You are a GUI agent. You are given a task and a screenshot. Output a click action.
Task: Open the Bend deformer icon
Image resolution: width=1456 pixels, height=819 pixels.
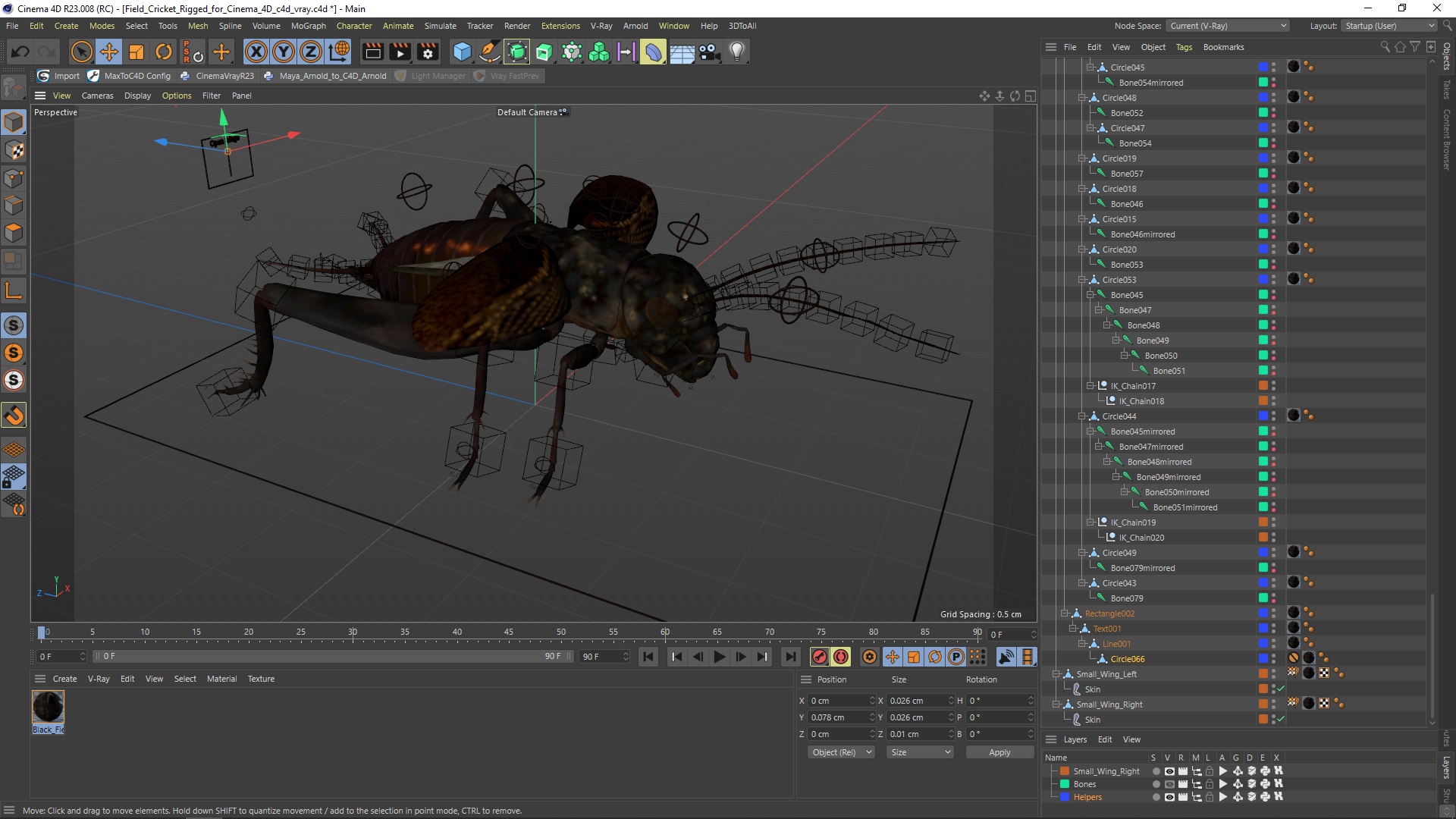[x=654, y=52]
